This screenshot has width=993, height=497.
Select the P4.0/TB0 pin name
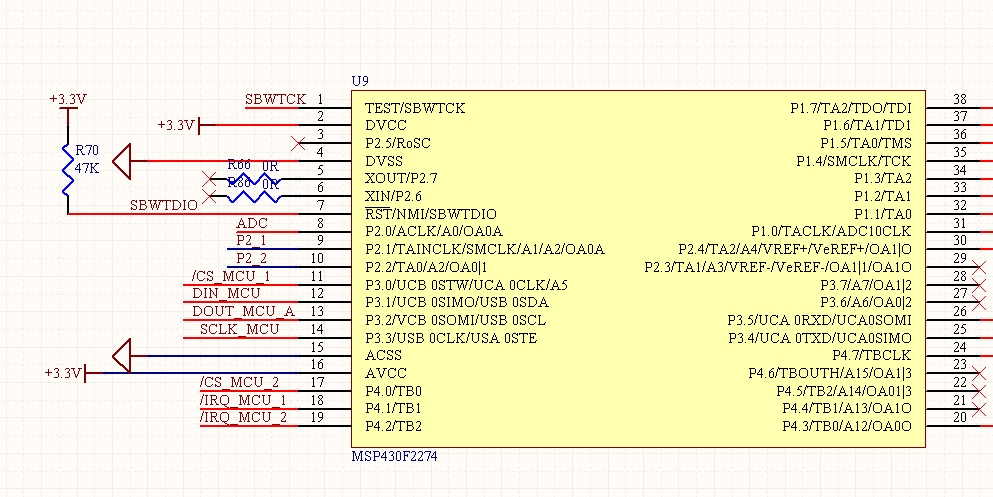[394, 391]
